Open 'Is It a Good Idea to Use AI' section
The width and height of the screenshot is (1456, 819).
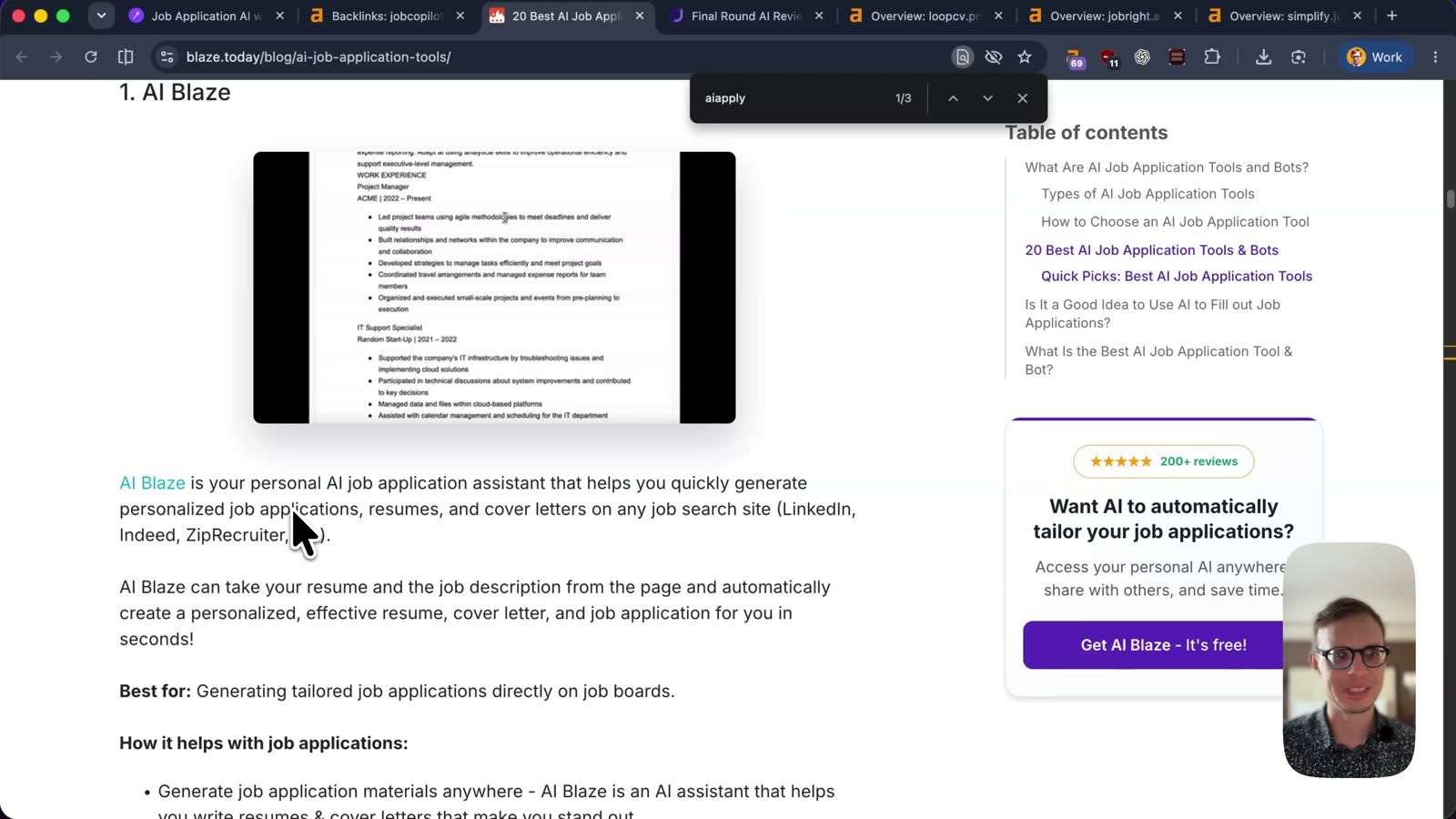click(x=1152, y=314)
